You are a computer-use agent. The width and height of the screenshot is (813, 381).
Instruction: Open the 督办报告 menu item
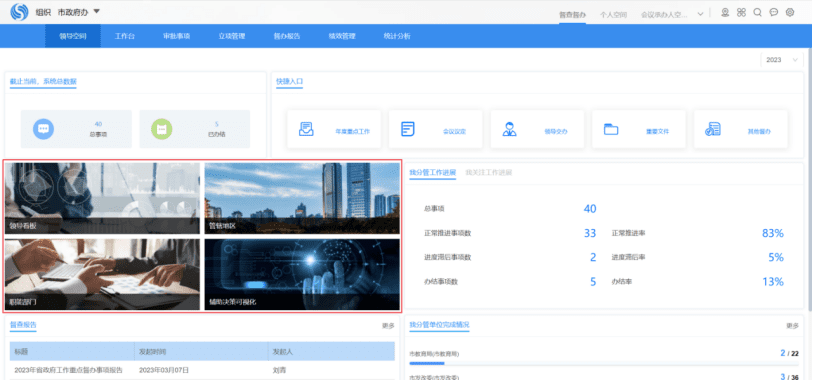287,36
